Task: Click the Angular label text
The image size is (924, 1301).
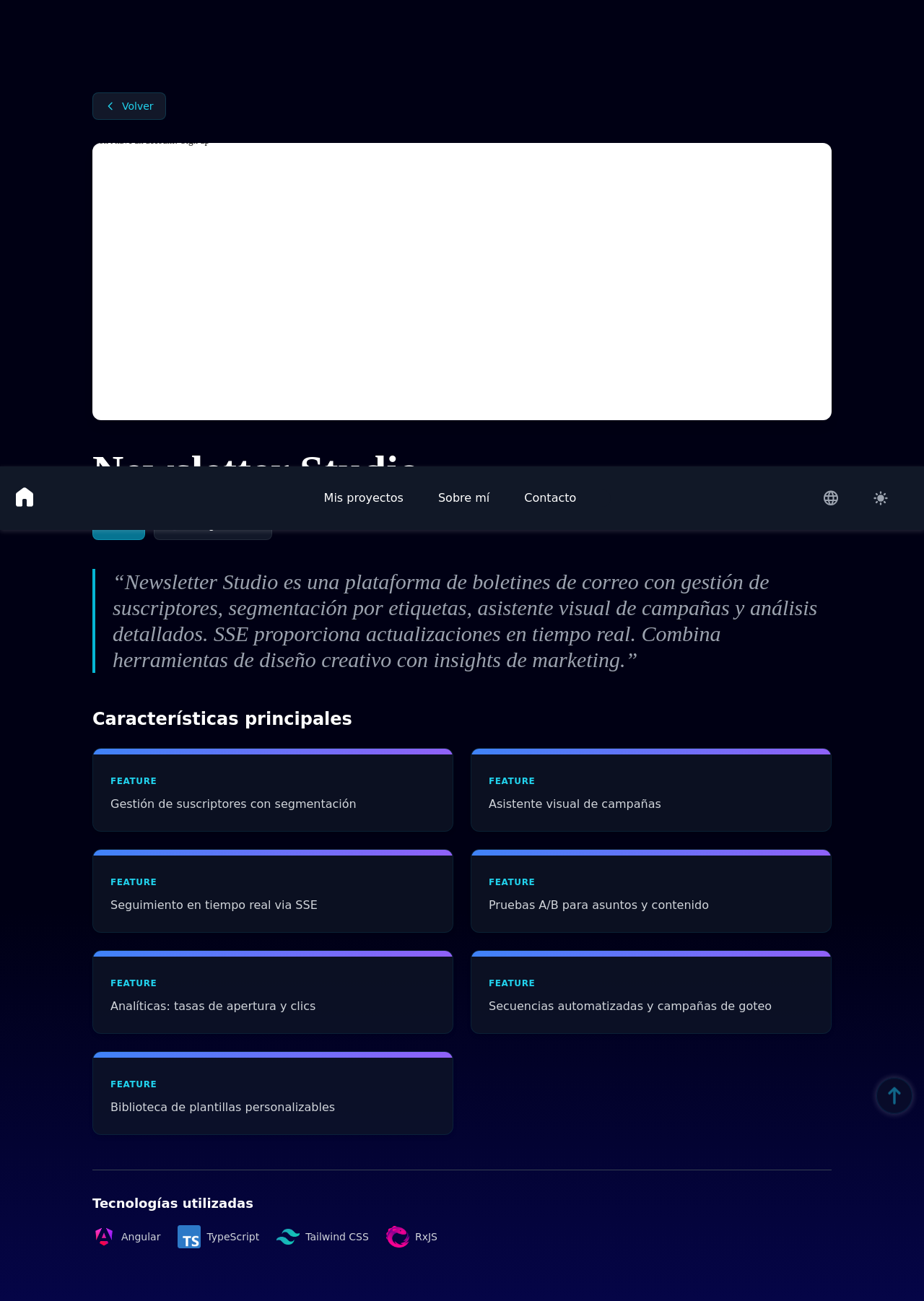Action: (141, 1237)
